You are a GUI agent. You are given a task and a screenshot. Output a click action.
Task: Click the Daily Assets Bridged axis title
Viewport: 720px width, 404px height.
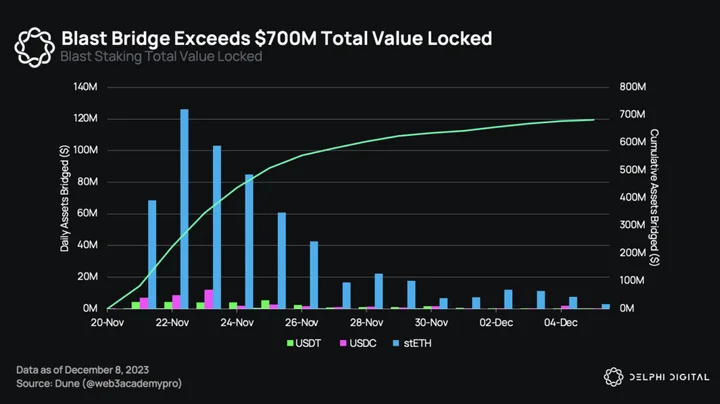(65, 198)
